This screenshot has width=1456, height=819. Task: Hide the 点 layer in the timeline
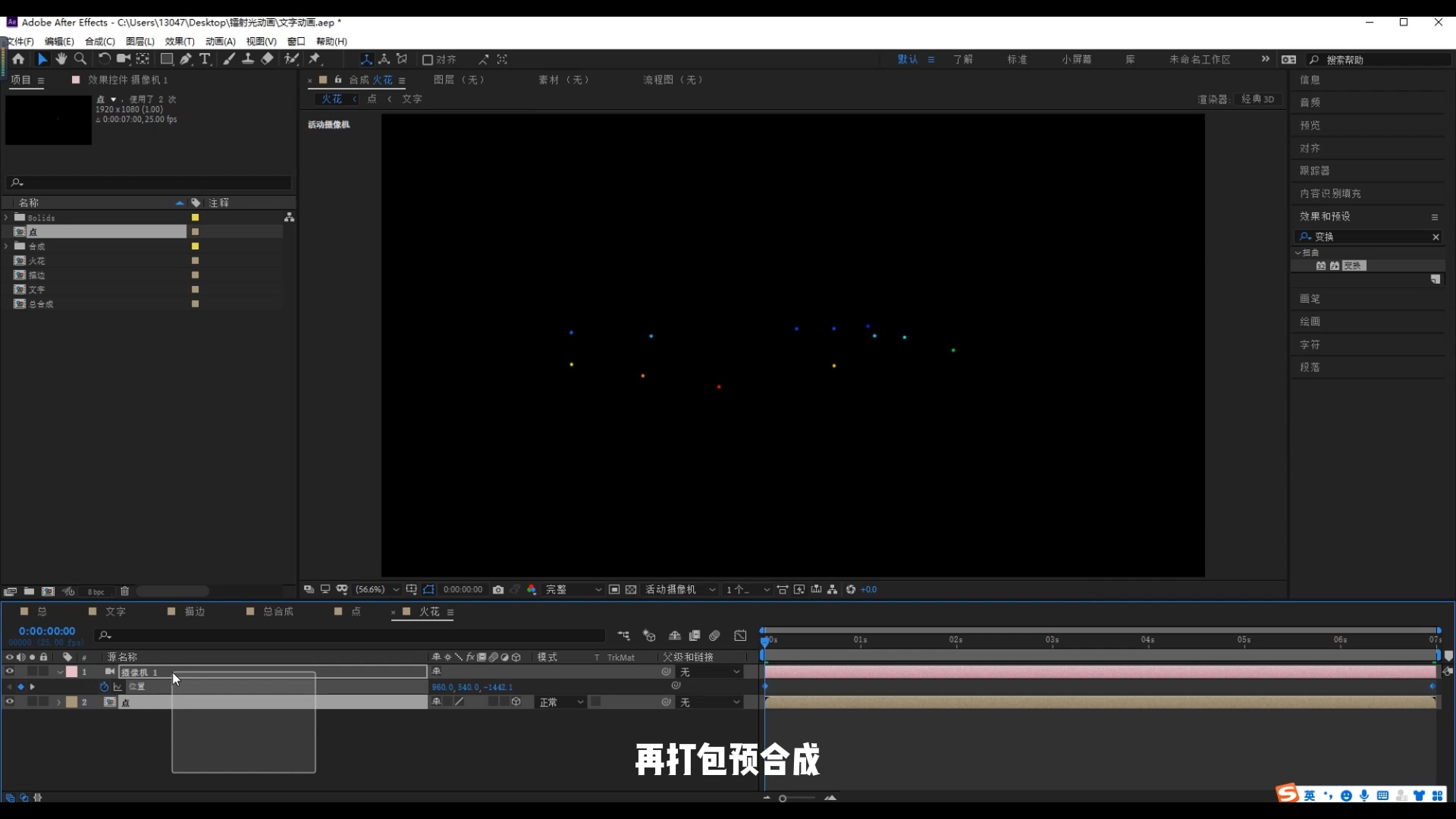click(9, 701)
